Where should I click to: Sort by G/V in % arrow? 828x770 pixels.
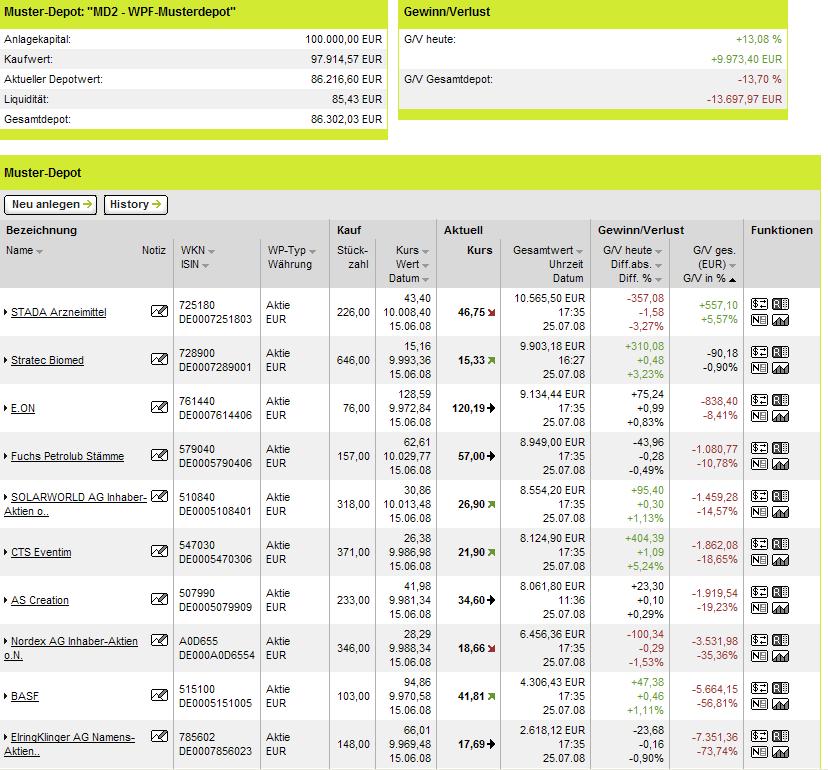[x=732, y=279]
